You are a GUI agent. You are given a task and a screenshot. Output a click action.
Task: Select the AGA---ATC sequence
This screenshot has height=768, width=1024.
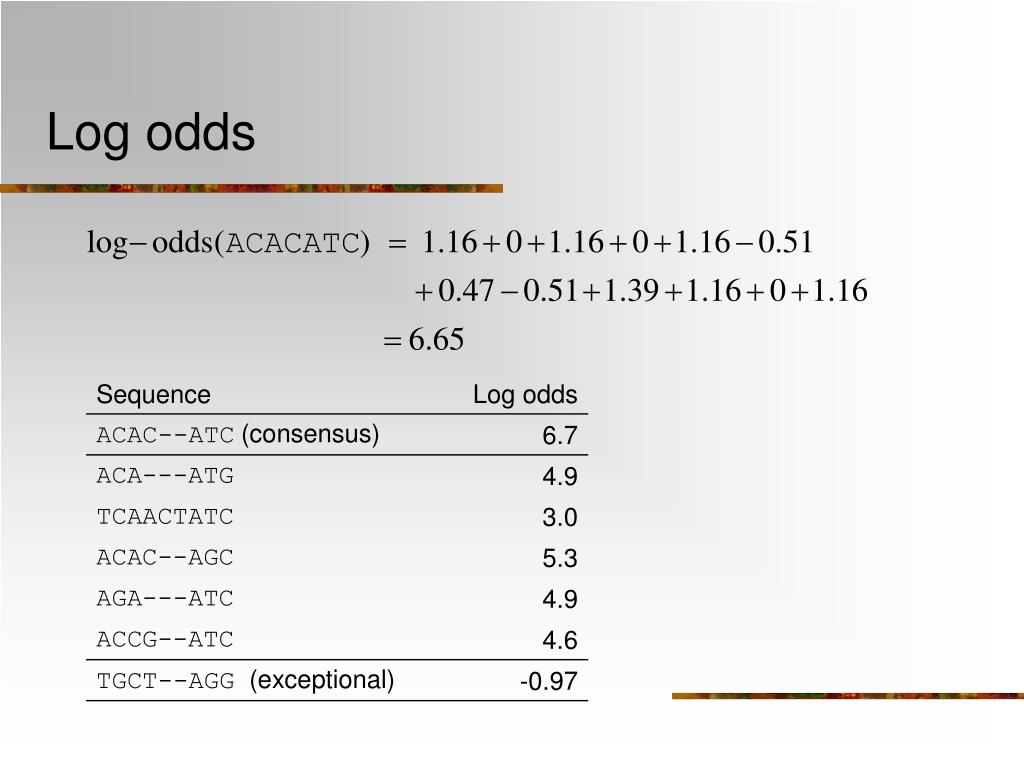click(165, 598)
